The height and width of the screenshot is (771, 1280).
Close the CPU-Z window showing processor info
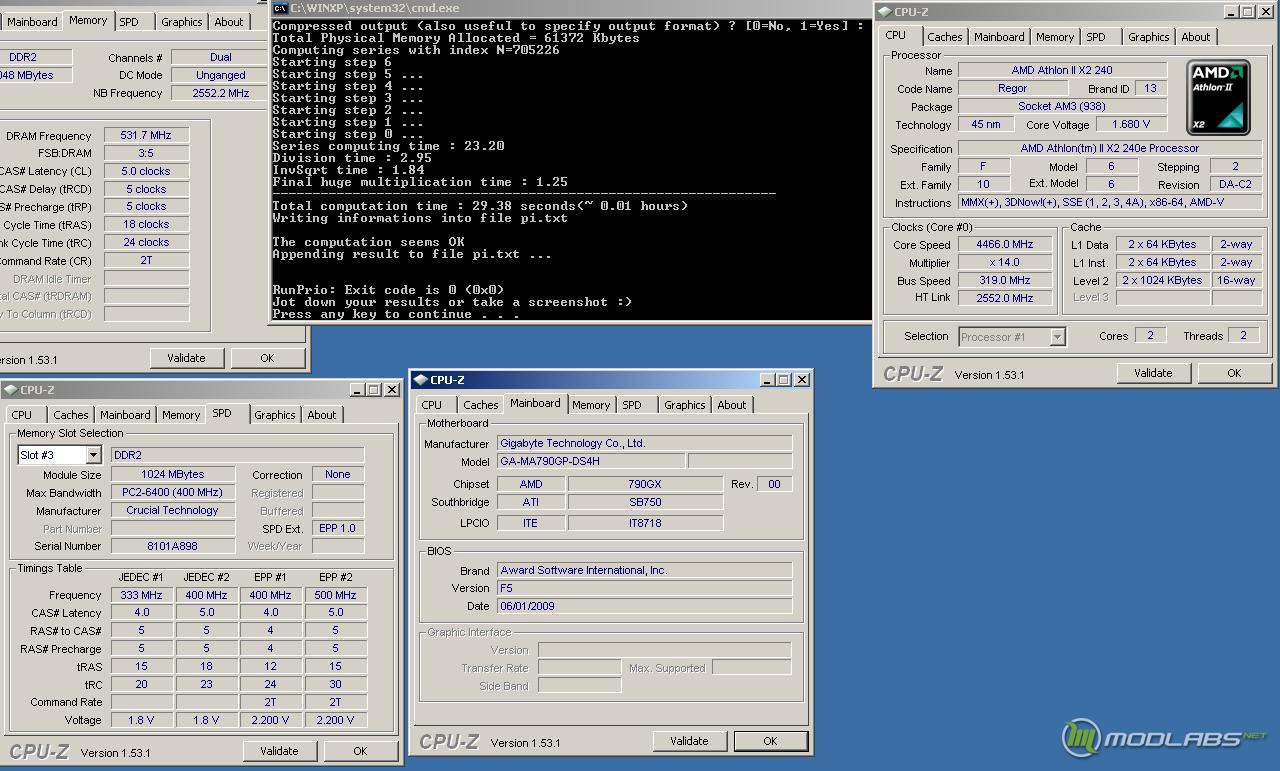[x=1265, y=12]
